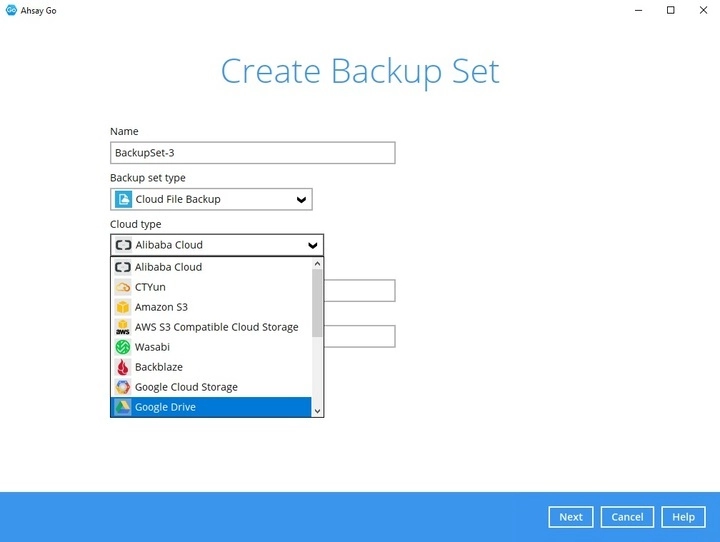Click the green Wasabi icon
The image size is (720, 542).
[x=123, y=347]
